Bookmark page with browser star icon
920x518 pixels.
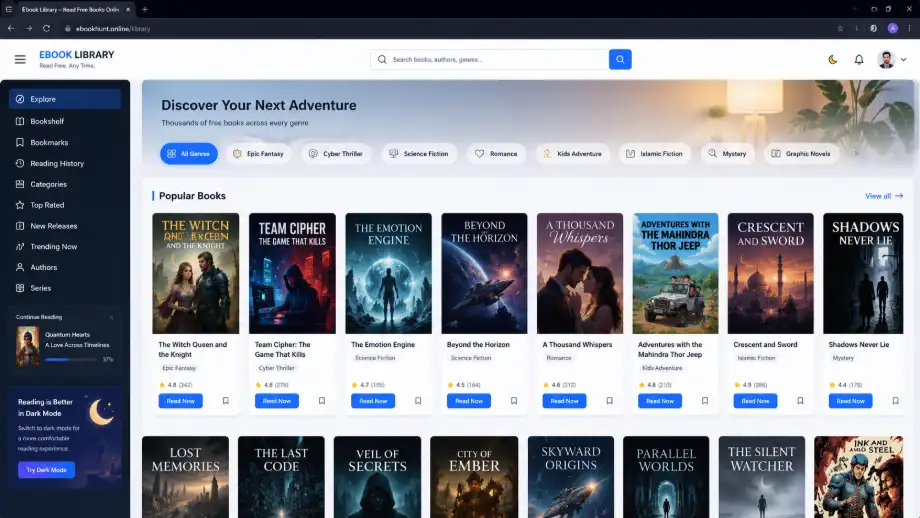point(840,28)
